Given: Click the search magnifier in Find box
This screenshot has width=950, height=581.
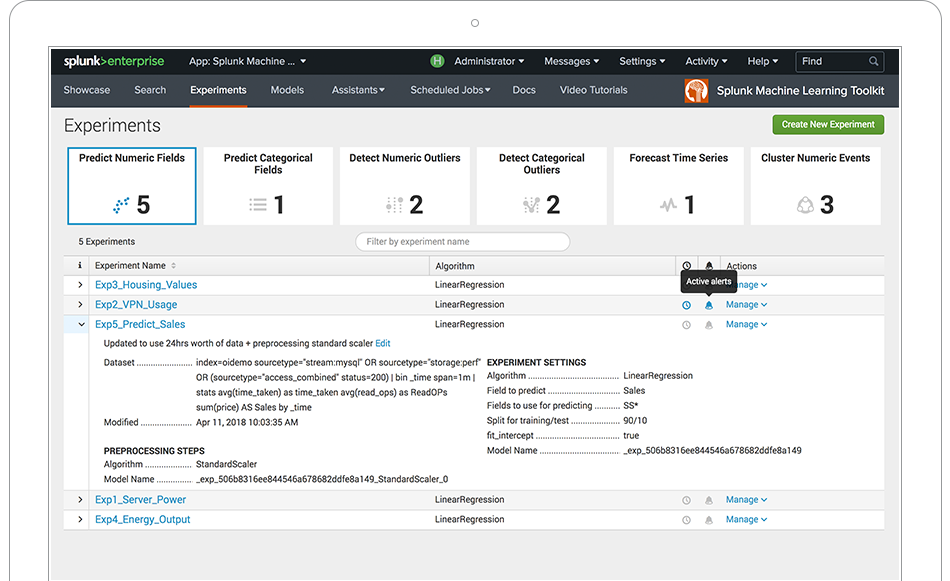Looking at the screenshot, I should point(874,62).
